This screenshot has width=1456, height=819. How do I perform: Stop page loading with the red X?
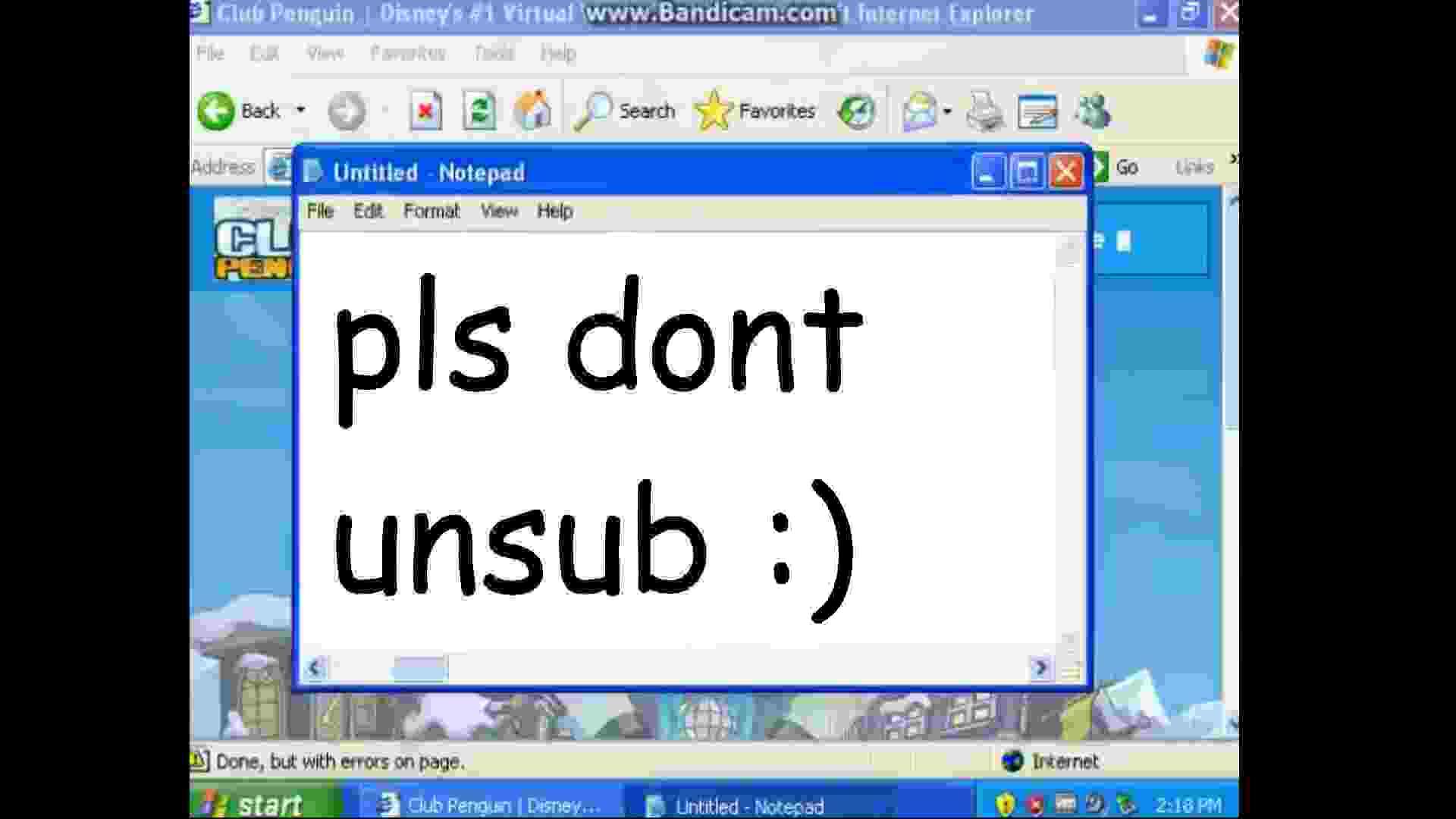[425, 111]
